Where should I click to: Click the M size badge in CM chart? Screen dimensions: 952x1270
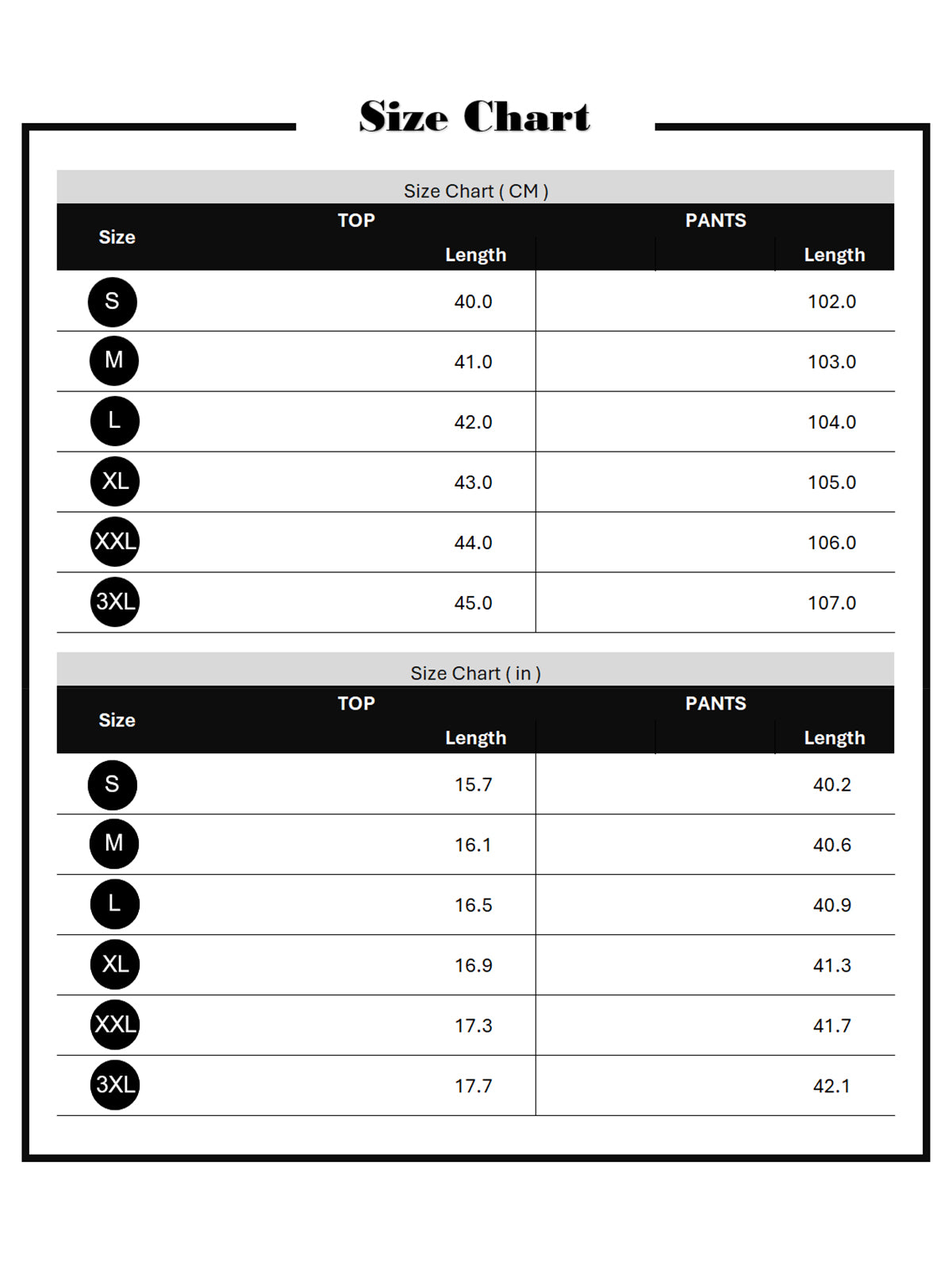pos(114,360)
